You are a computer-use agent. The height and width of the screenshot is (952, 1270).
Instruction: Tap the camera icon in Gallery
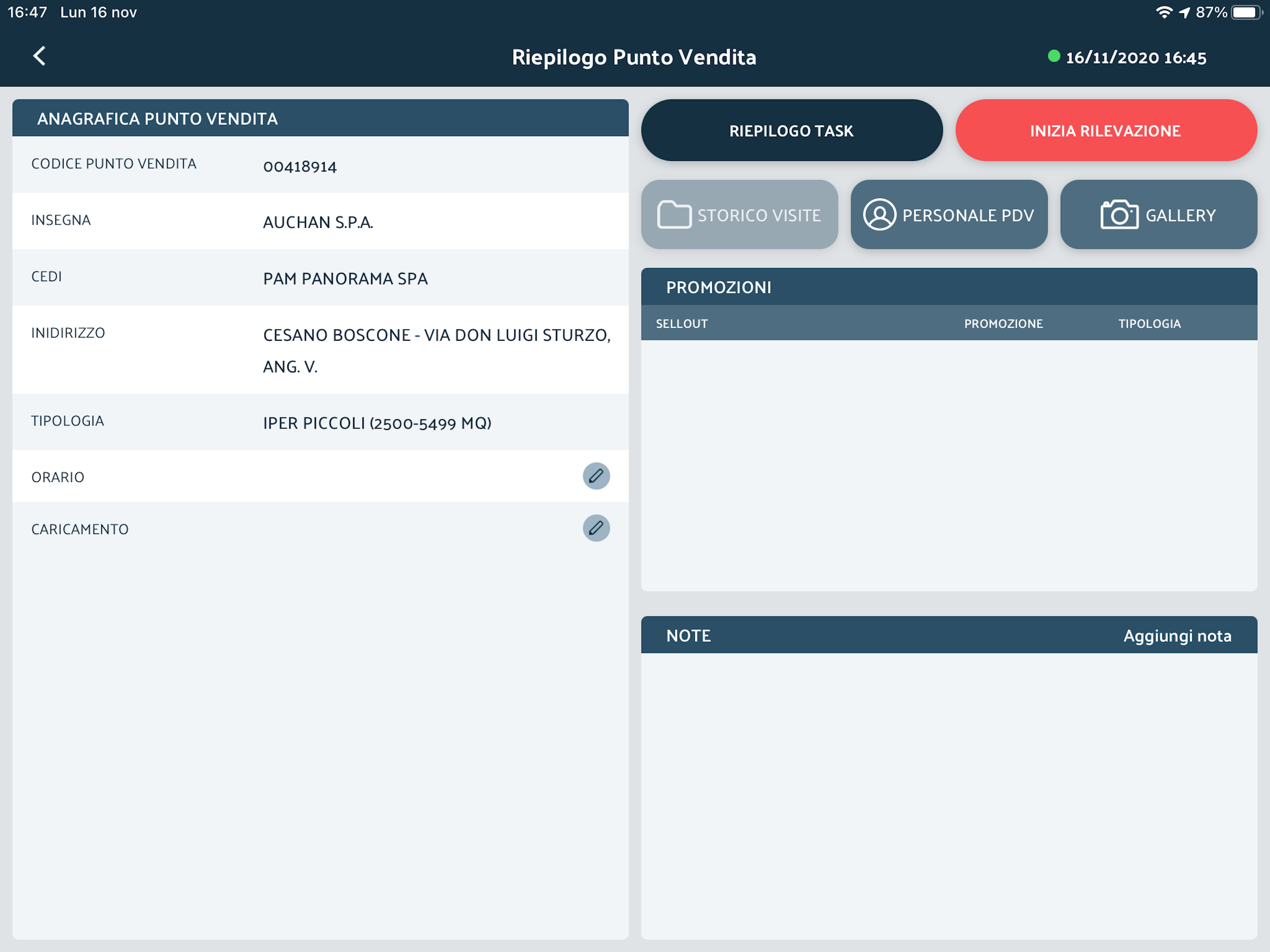1119,215
